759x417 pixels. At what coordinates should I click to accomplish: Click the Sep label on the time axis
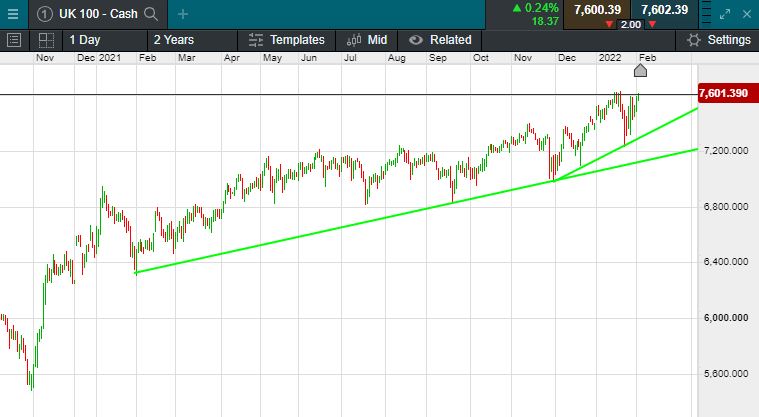pos(438,58)
